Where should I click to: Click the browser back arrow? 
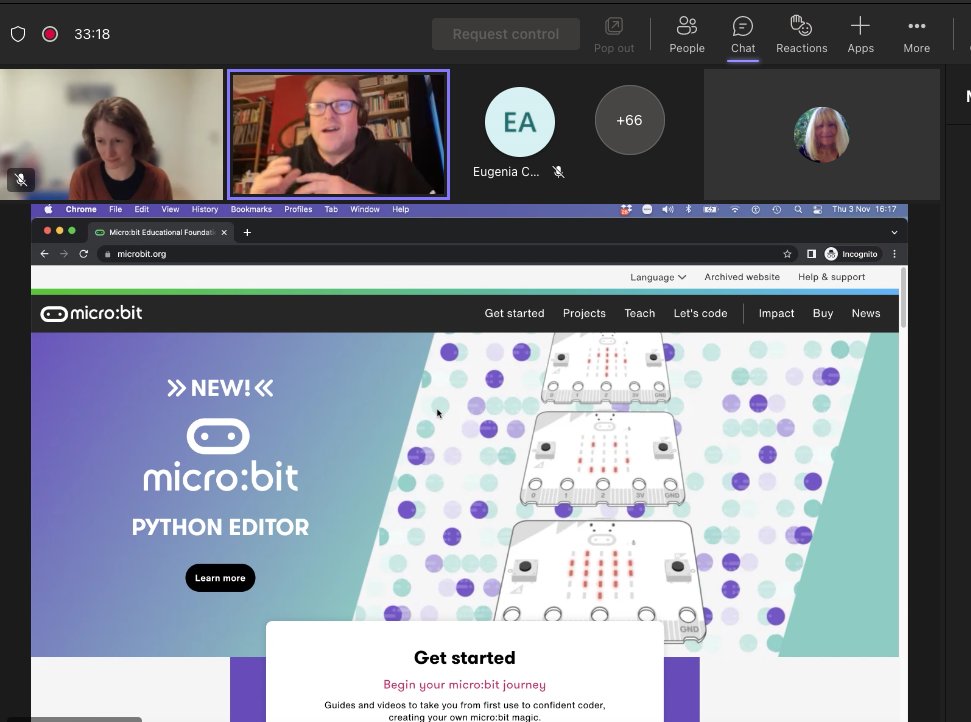pos(44,254)
